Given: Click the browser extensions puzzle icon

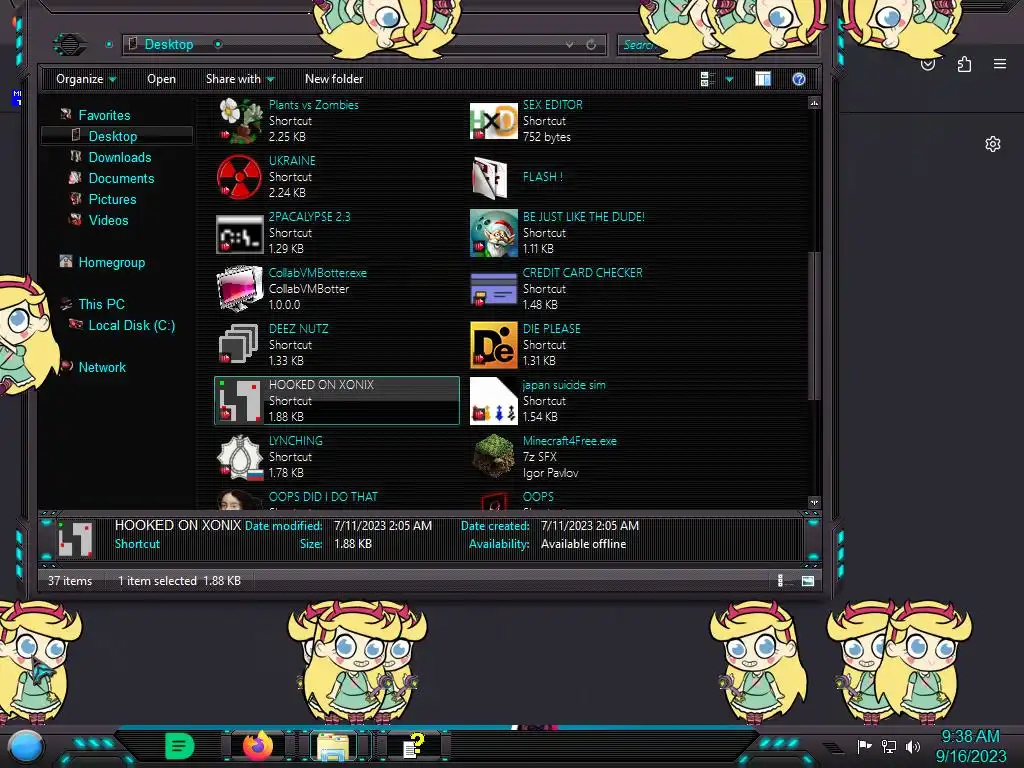Looking at the screenshot, I should [964, 64].
